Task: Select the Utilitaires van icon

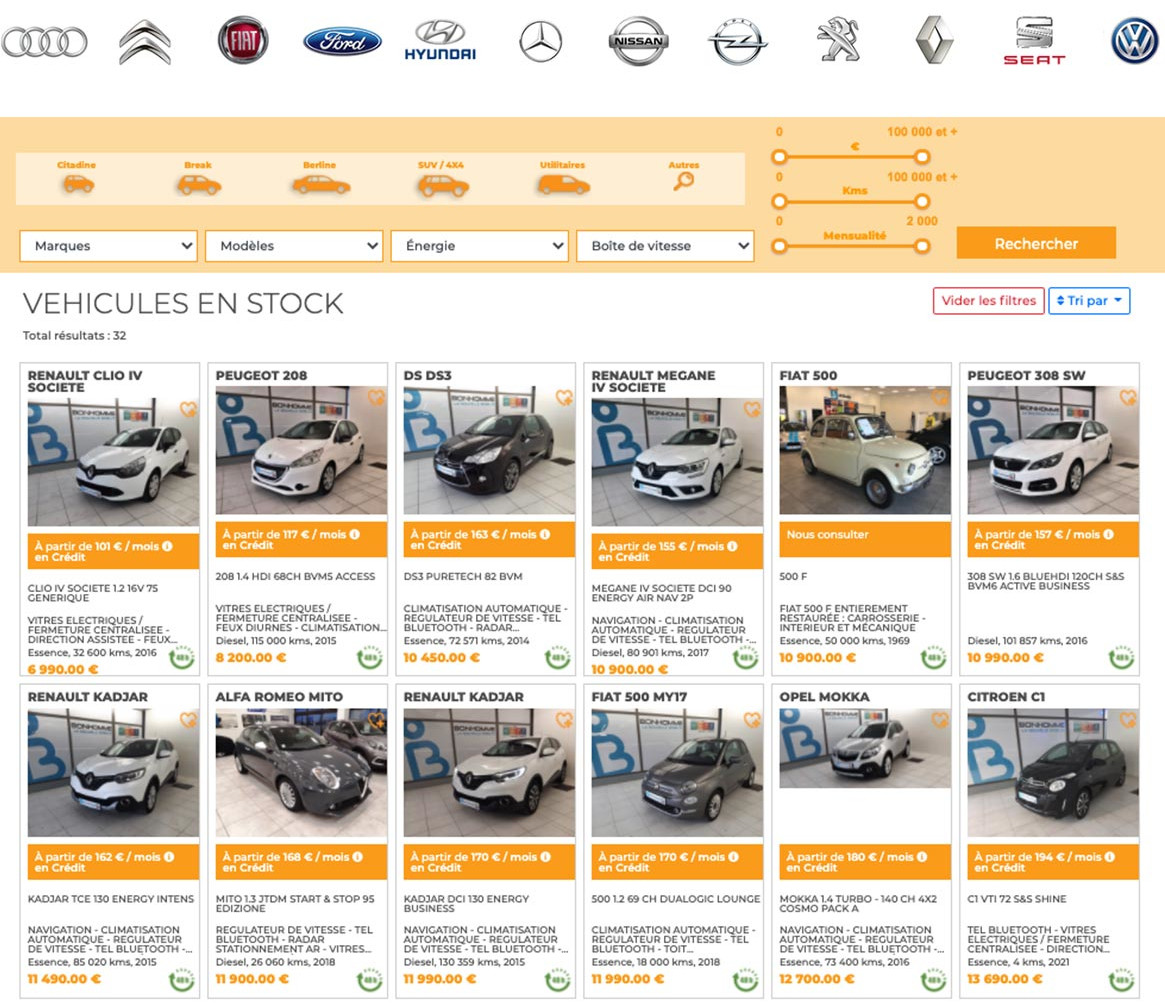Action: 564,185
